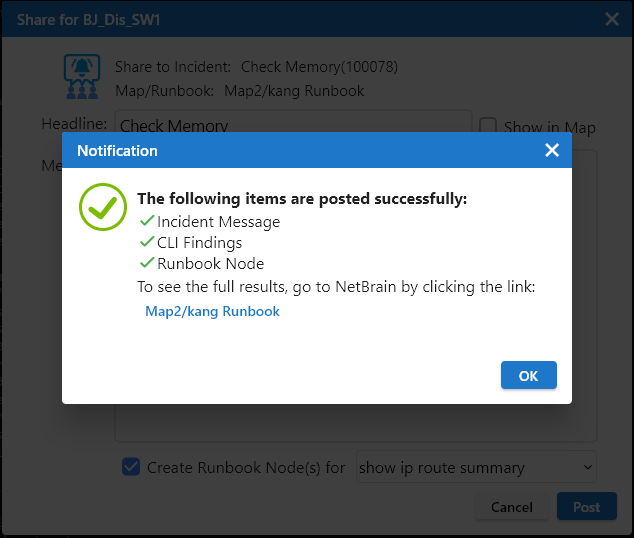Image resolution: width=634 pixels, height=538 pixels.
Task: Click the large green success checkmark icon
Action: (97, 206)
